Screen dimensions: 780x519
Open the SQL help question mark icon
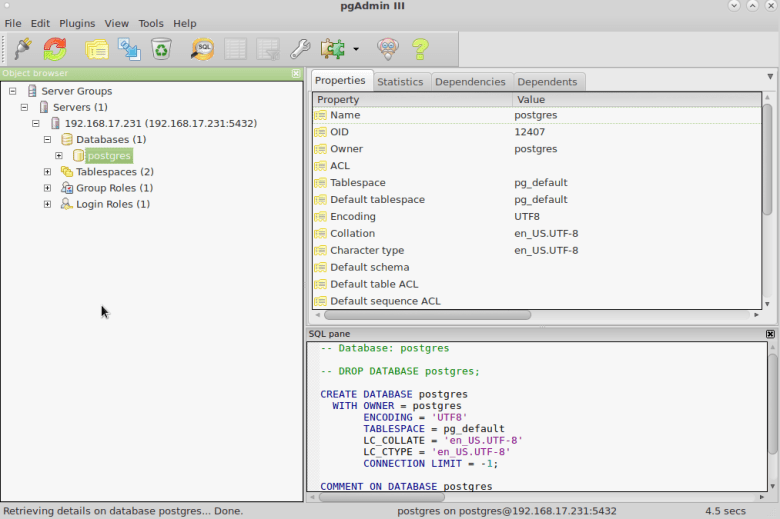pos(420,49)
